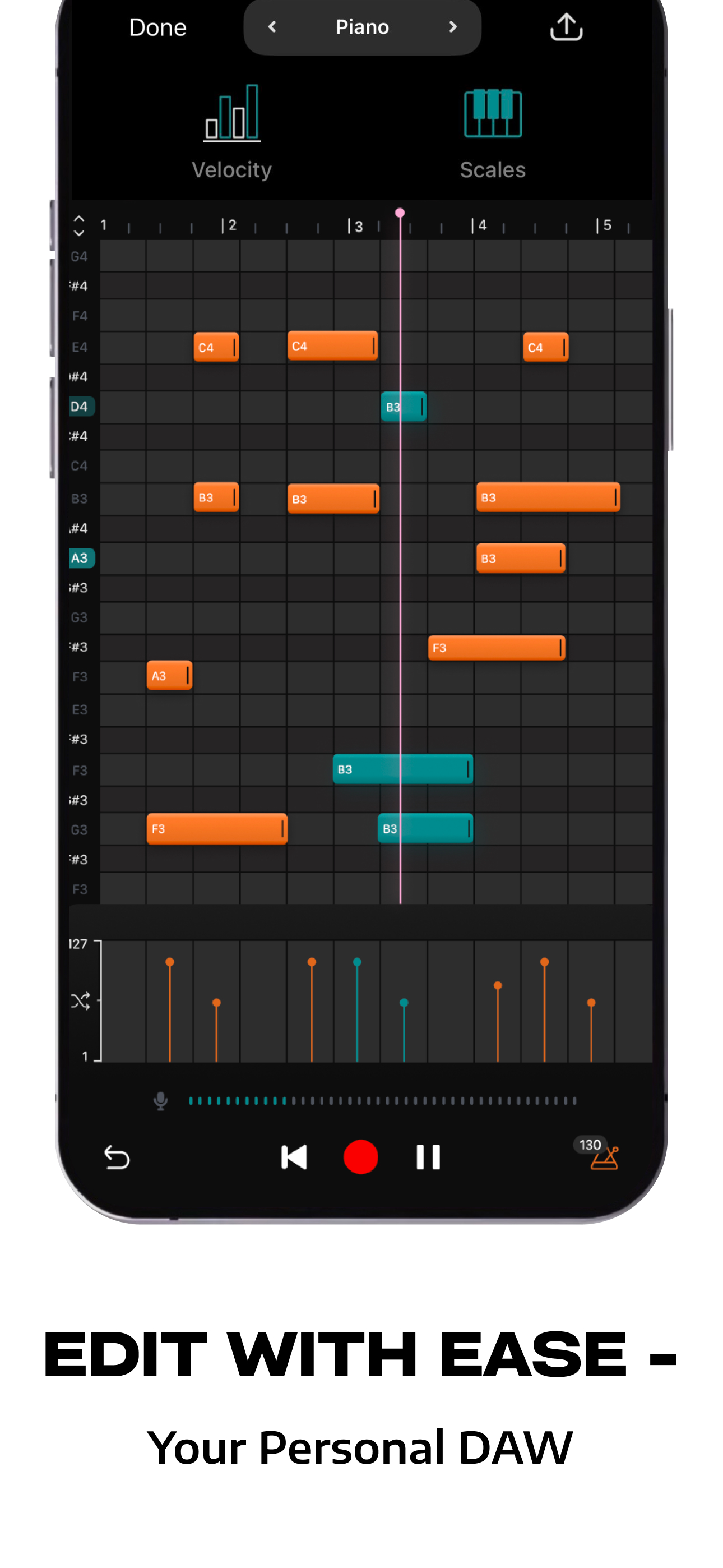
Task: Tap the microphone input level meter
Action: click(383, 1101)
